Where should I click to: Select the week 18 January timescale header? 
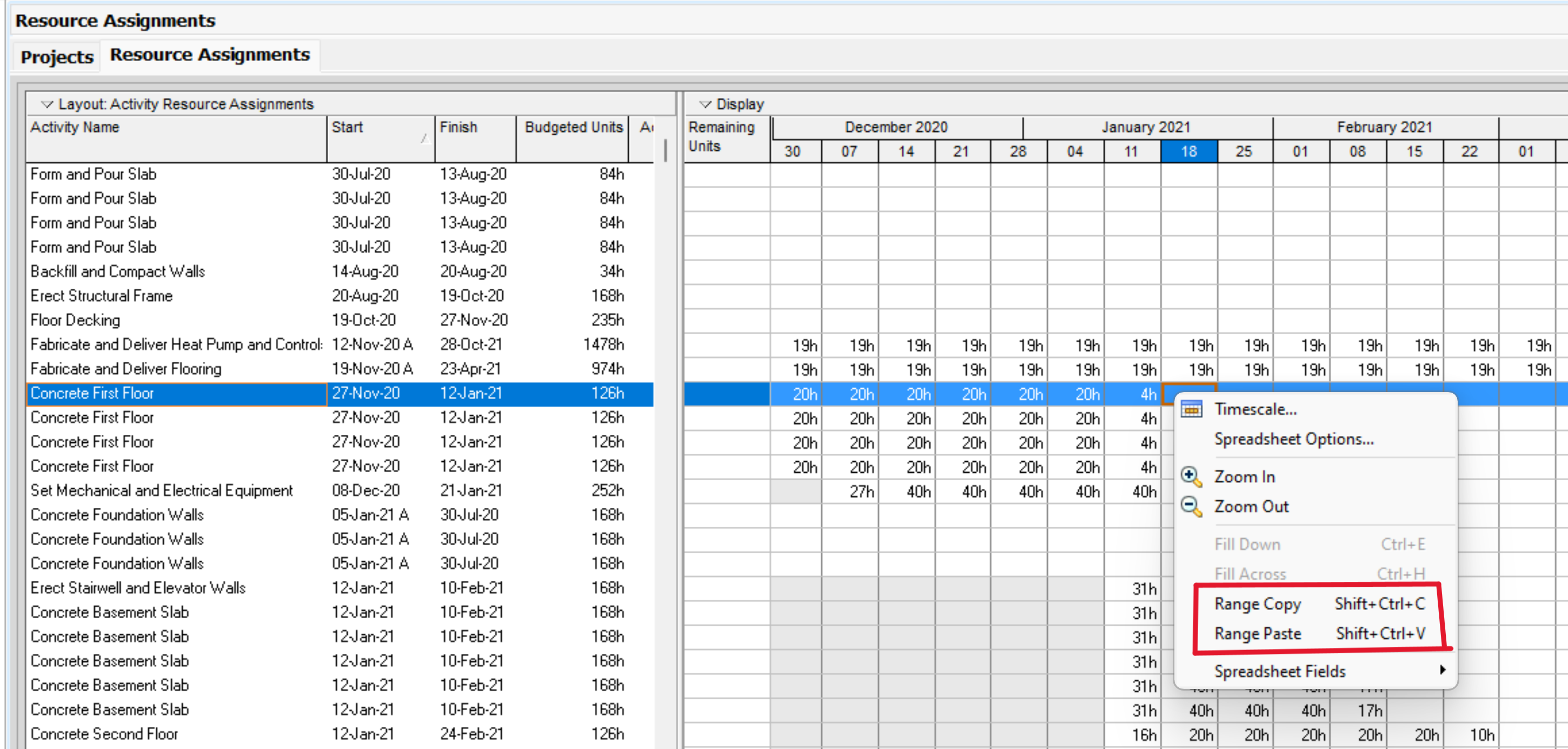point(1188,151)
